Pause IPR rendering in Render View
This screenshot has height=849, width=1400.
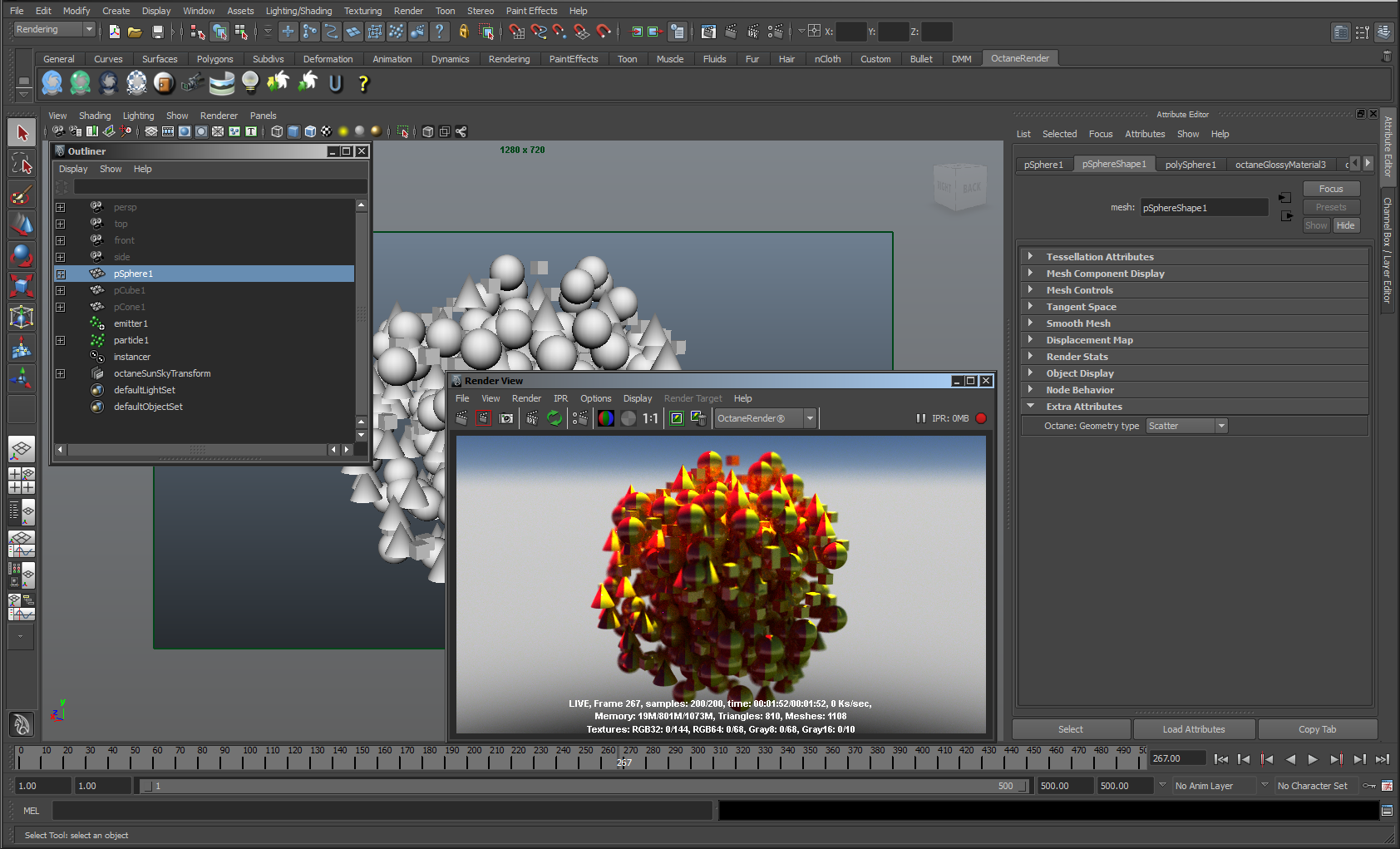click(920, 418)
